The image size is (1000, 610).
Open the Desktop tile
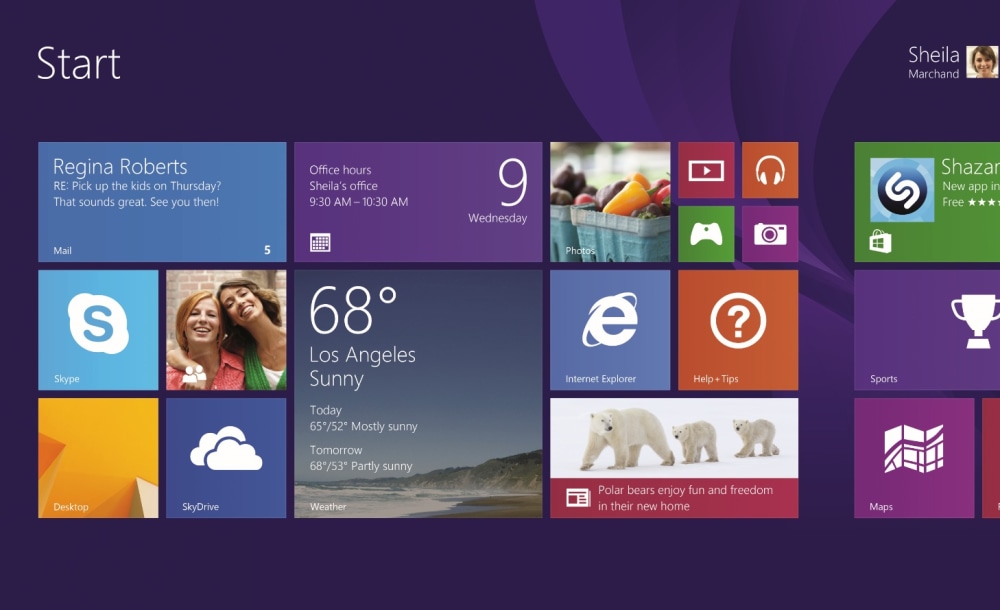click(98, 458)
